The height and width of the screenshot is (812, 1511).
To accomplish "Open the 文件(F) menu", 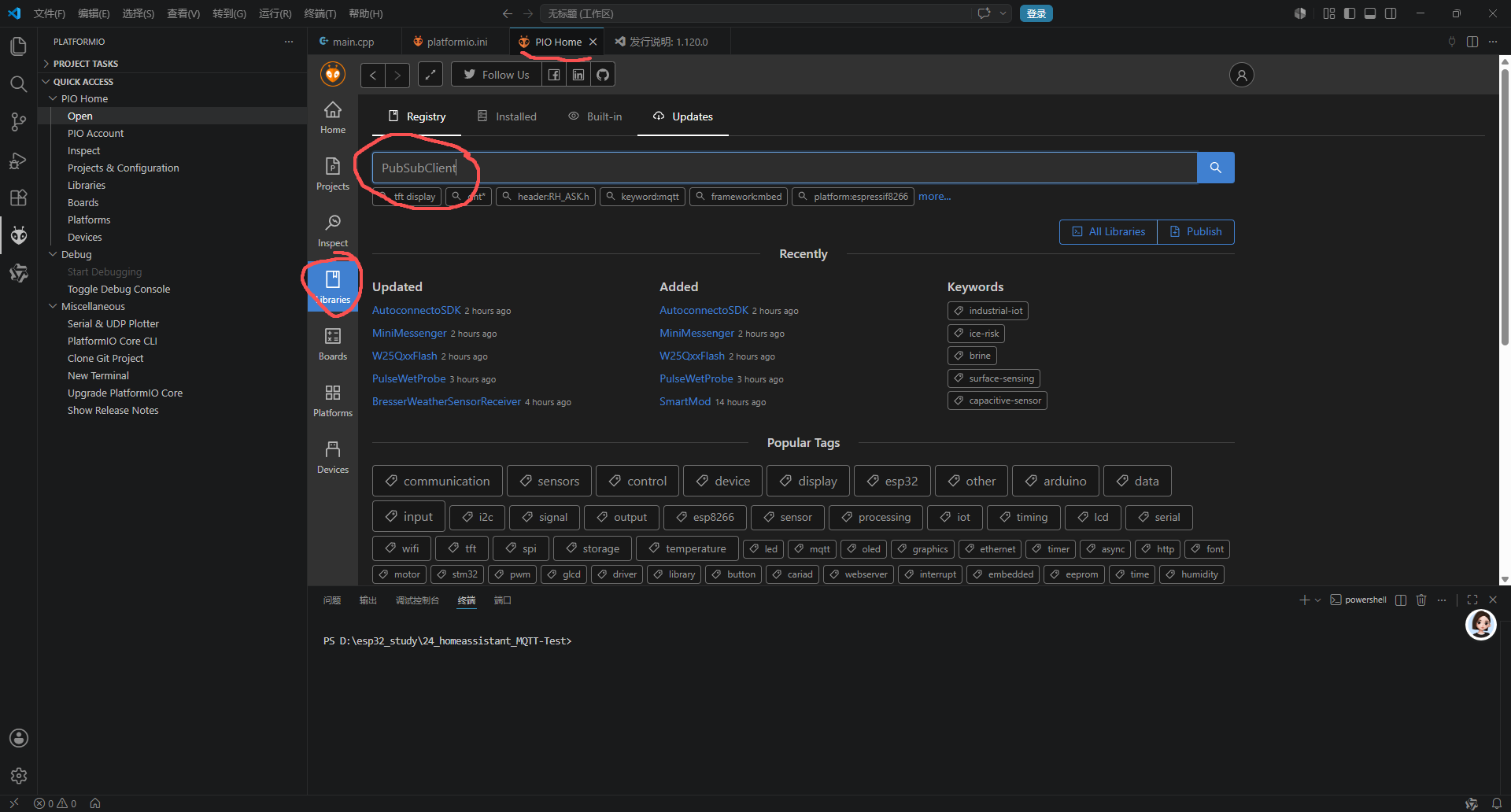I will [50, 13].
